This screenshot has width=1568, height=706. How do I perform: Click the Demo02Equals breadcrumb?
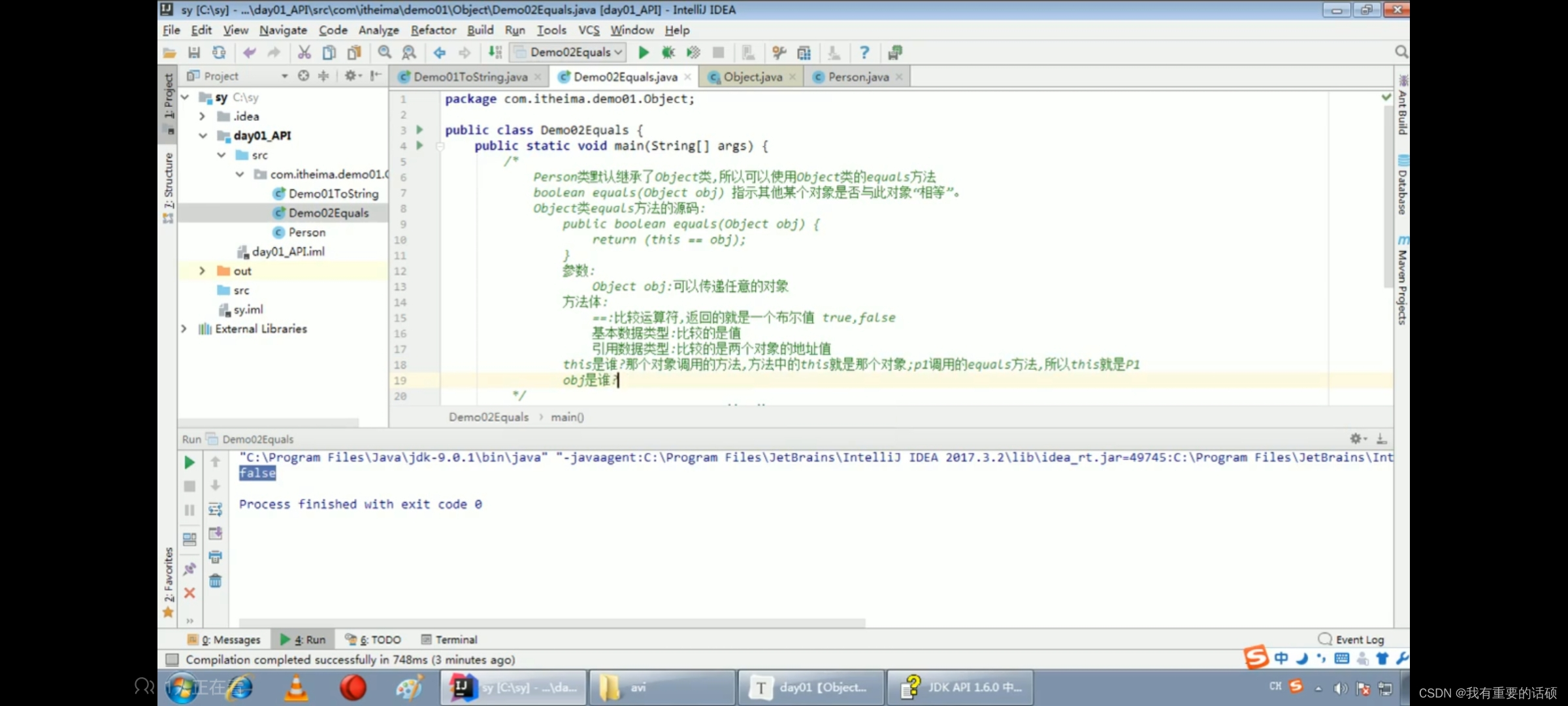pos(489,417)
